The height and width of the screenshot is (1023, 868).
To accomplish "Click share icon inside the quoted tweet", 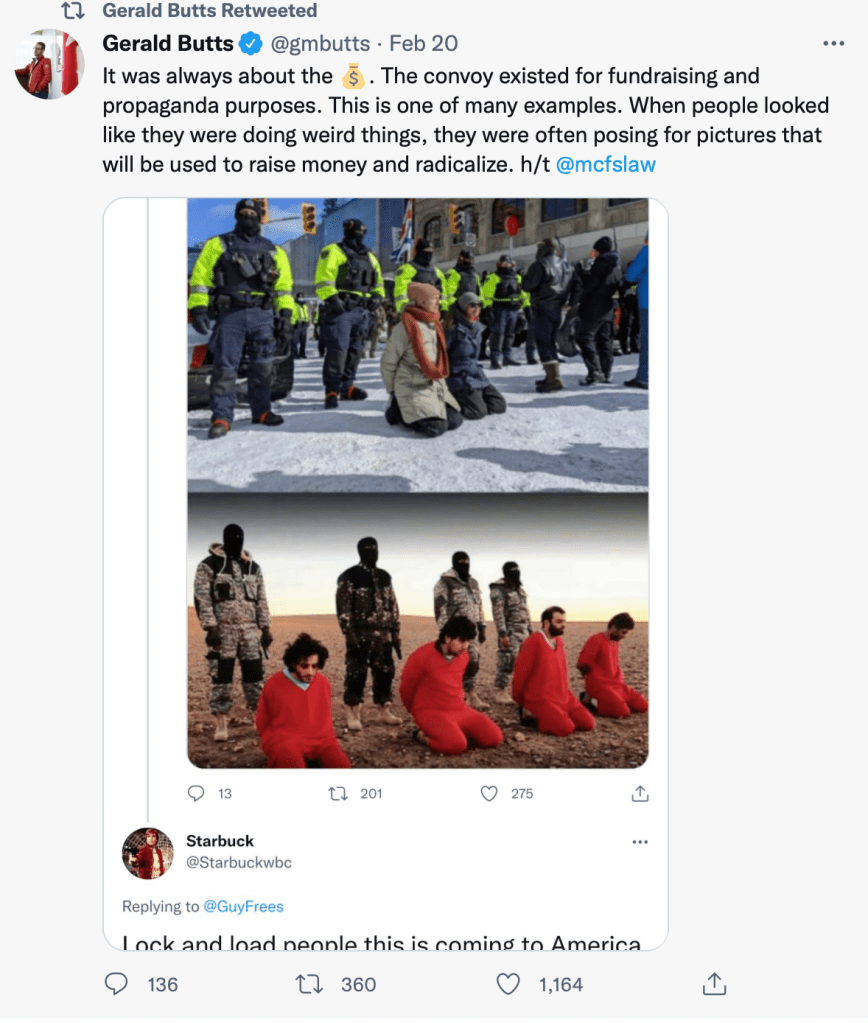I will (x=640, y=793).
